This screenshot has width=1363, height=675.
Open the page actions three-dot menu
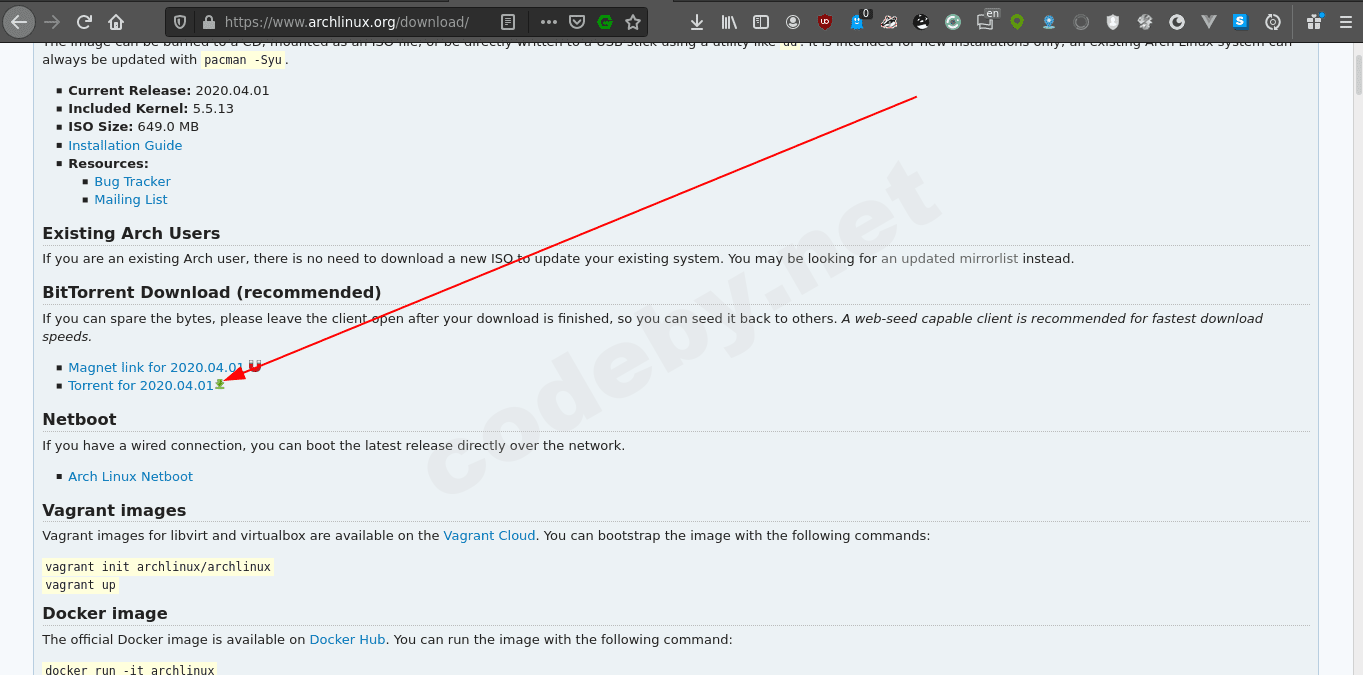tap(548, 21)
